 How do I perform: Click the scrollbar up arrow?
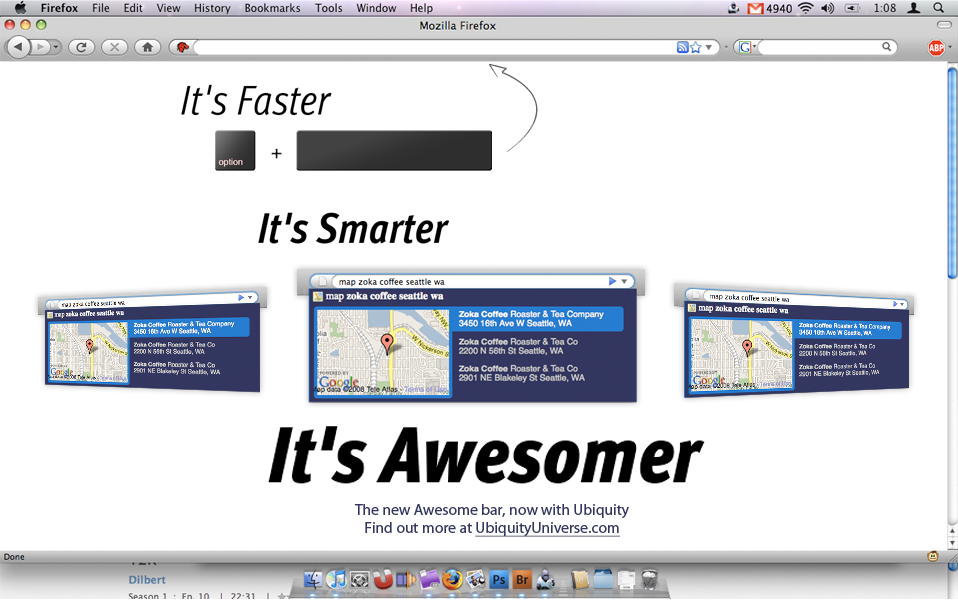click(x=952, y=531)
